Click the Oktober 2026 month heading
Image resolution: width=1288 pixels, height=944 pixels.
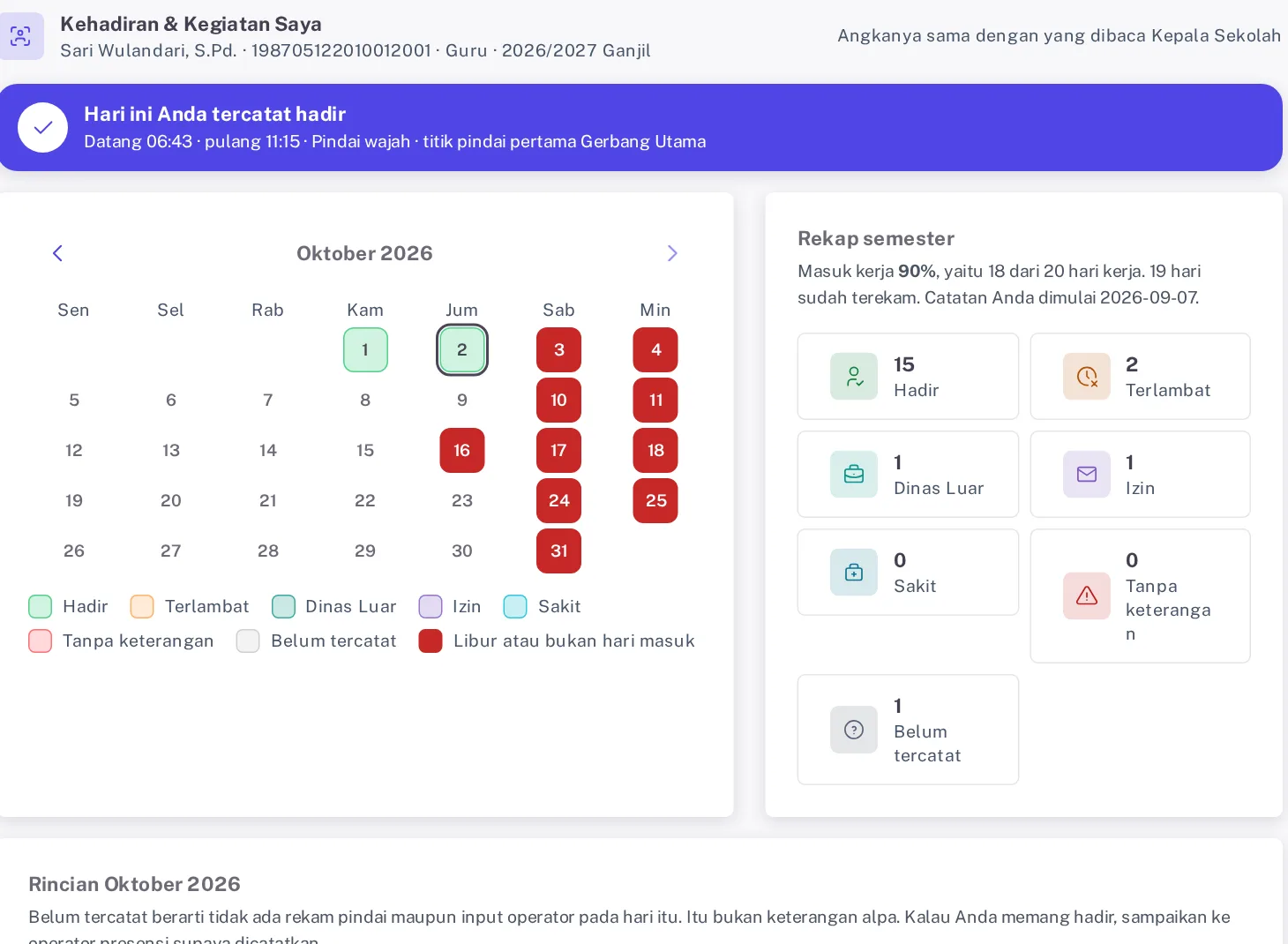[364, 253]
